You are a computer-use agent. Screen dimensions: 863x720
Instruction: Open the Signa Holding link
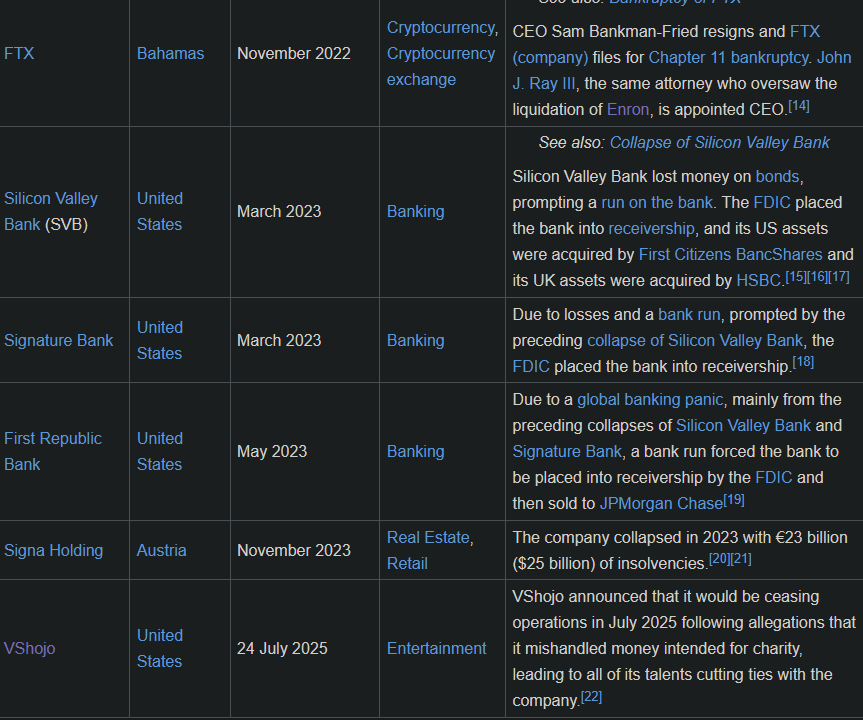point(53,550)
